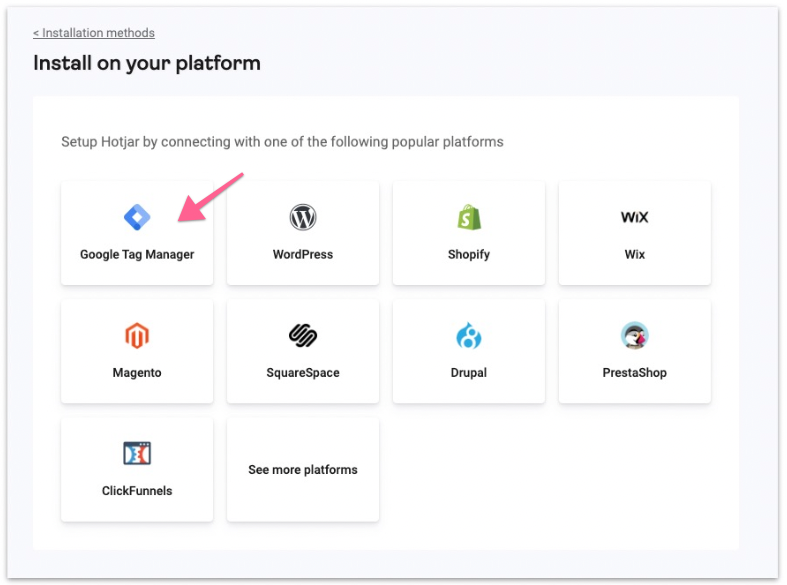Open See more platforms
This screenshot has width=787, height=585.
[303, 470]
